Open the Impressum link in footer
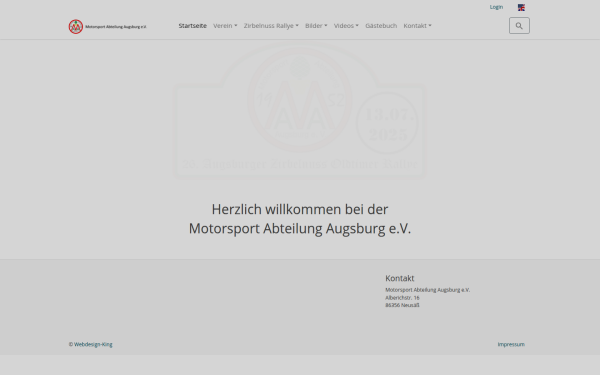 511,344
